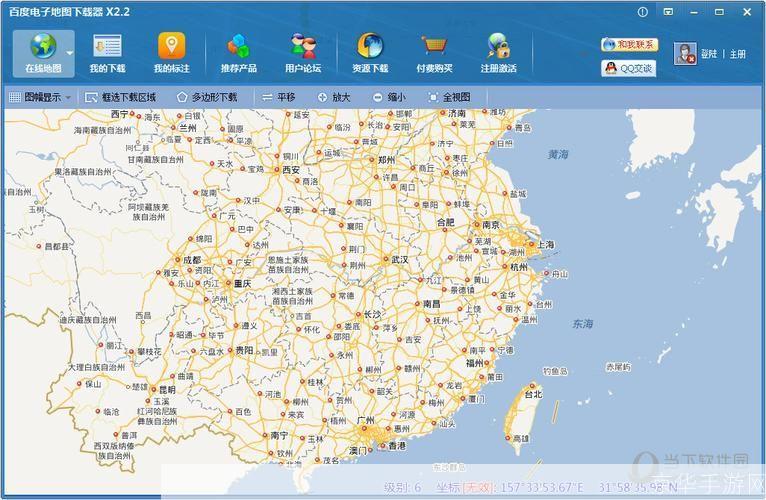Open 我的下载 downloads icon

(107, 47)
